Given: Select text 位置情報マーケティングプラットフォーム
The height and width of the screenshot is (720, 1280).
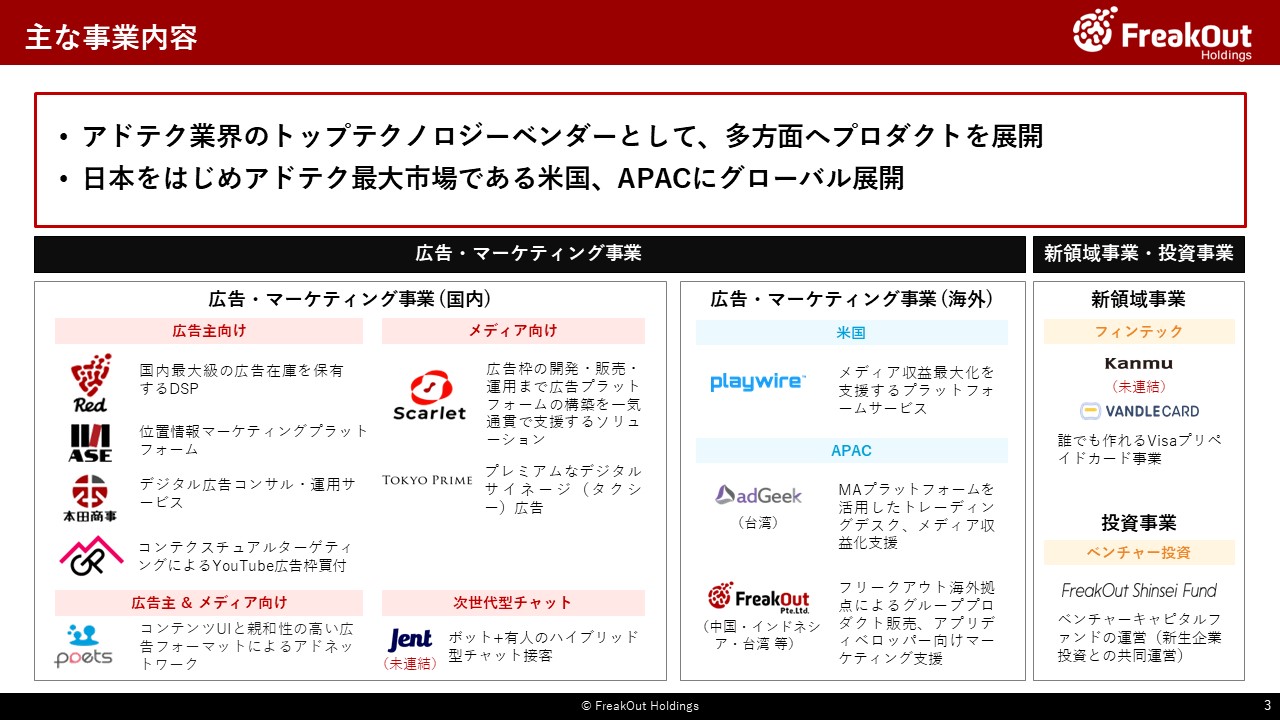Looking at the screenshot, I should tap(254, 441).
